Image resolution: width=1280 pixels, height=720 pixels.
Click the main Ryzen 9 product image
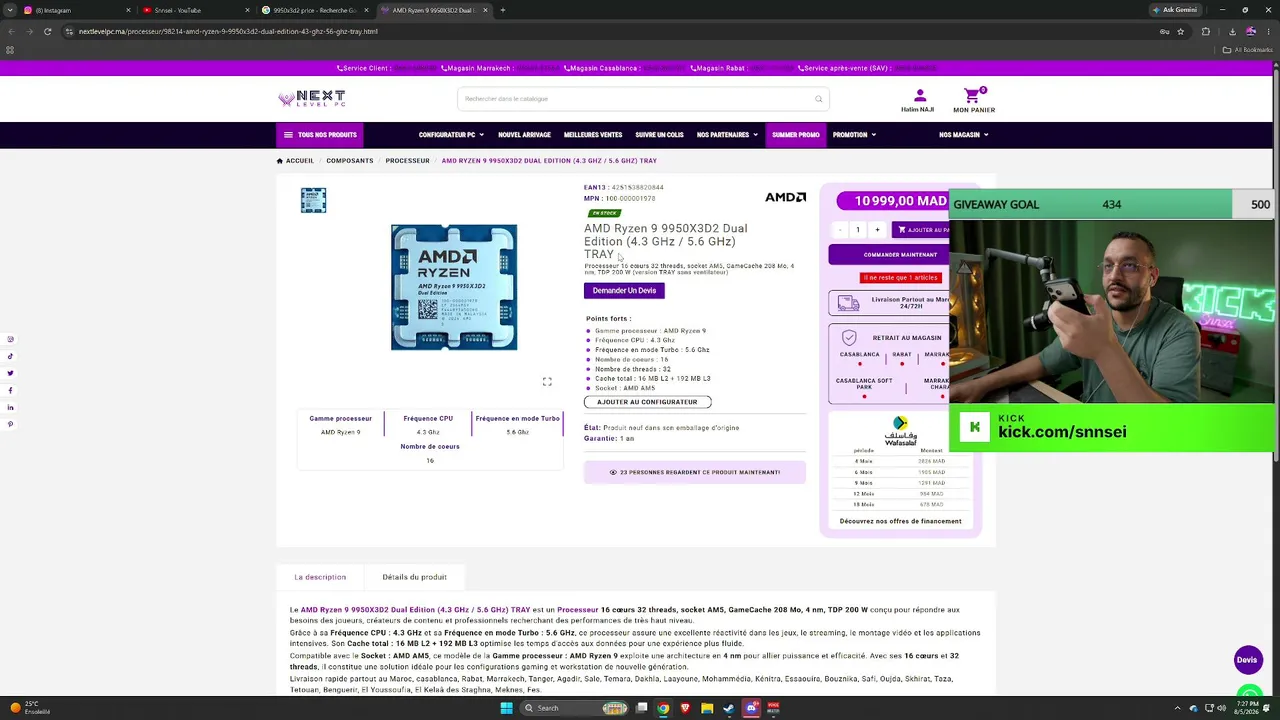(x=454, y=287)
